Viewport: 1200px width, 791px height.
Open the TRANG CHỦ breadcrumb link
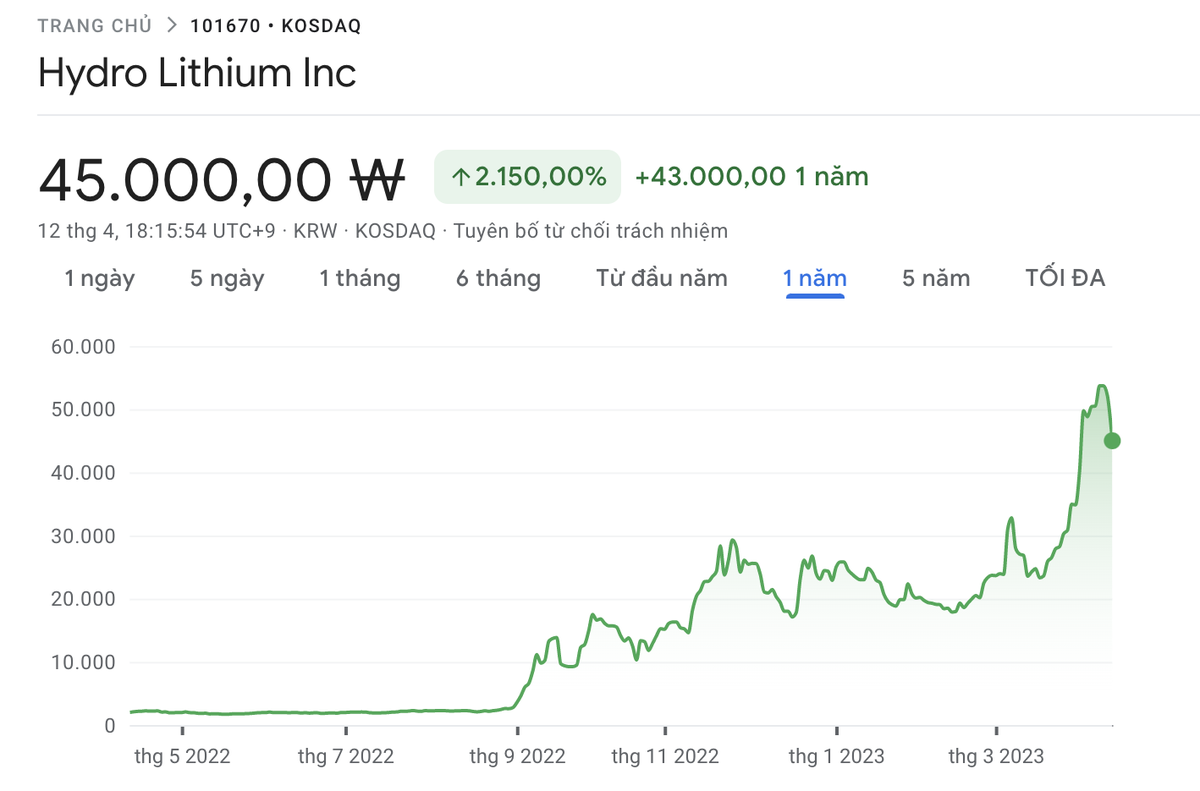click(x=94, y=25)
